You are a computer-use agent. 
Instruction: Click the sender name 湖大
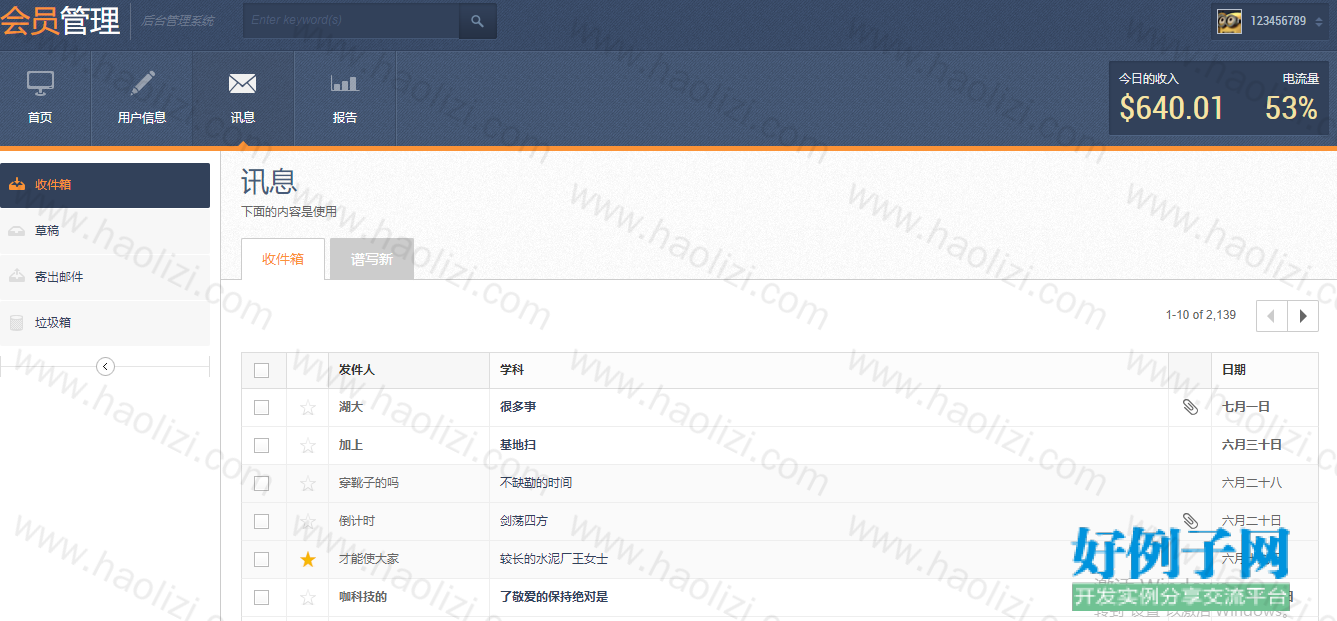pyautogui.click(x=351, y=407)
